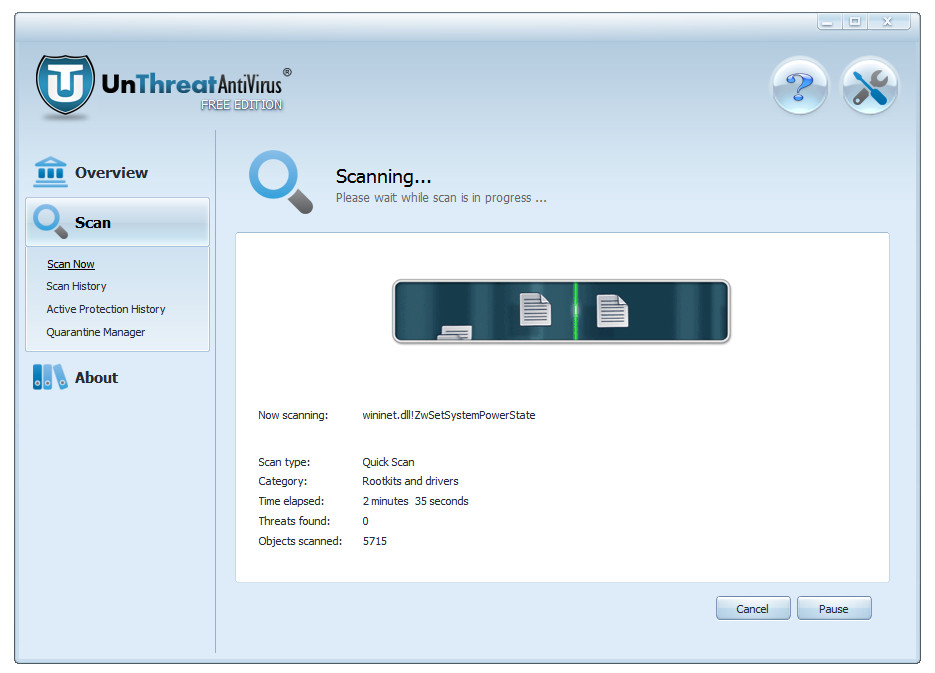This screenshot has width=935, height=673.
Task: Minimize the UnThreat window
Action: (829, 22)
